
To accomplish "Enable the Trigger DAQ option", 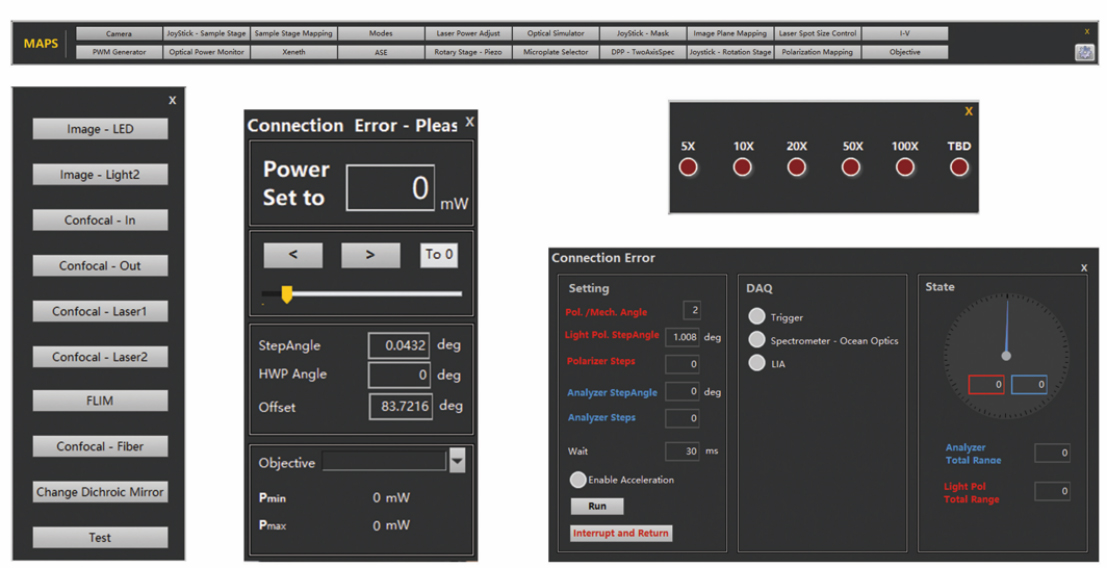I will (758, 317).
